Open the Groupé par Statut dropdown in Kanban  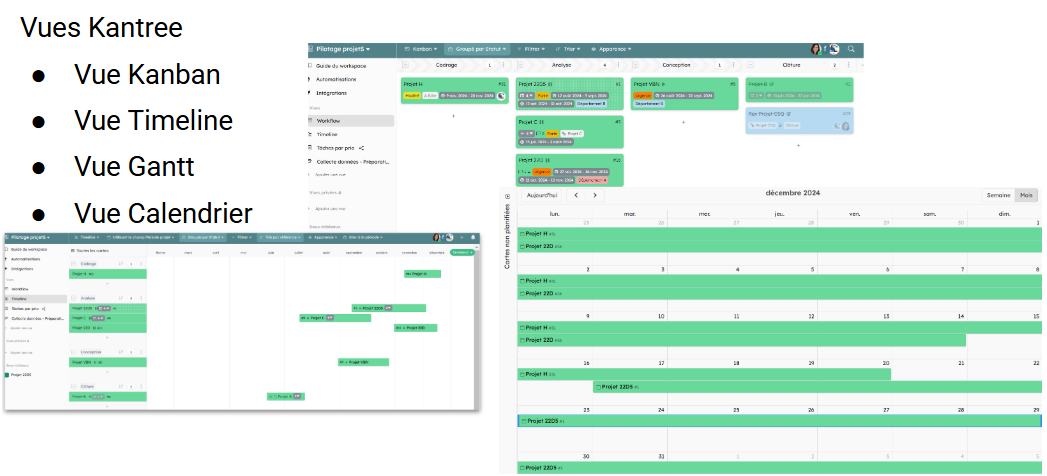point(477,49)
